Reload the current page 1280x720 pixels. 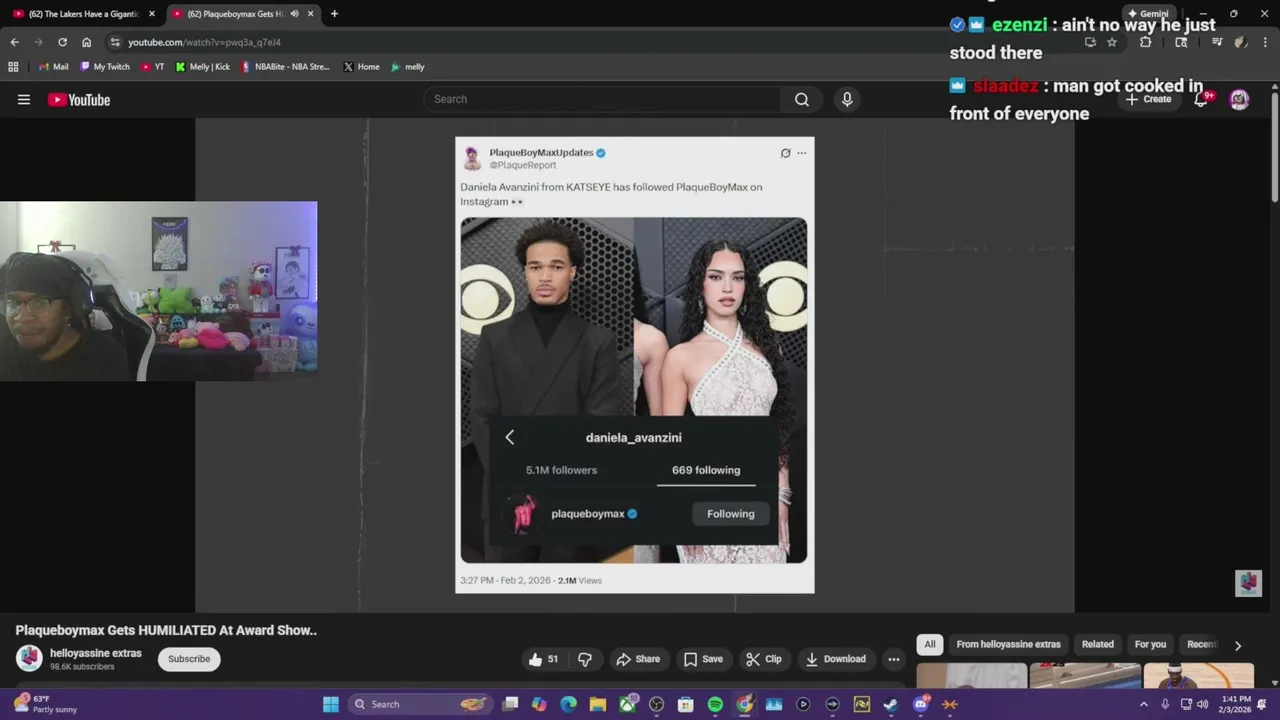coord(62,42)
